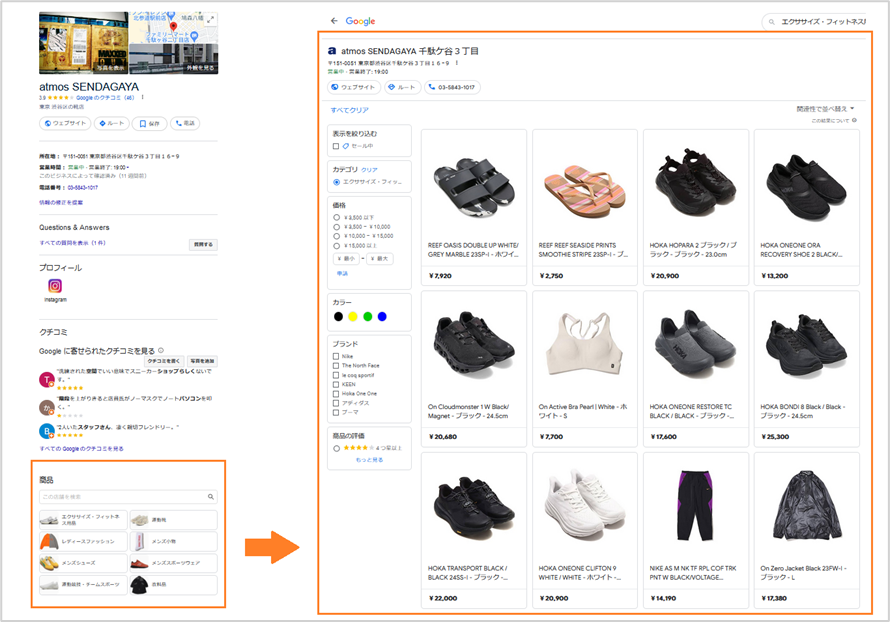Click the ウェブサイト chip in product panel
Screen dimensions: 890x622
click(x=354, y=87)
